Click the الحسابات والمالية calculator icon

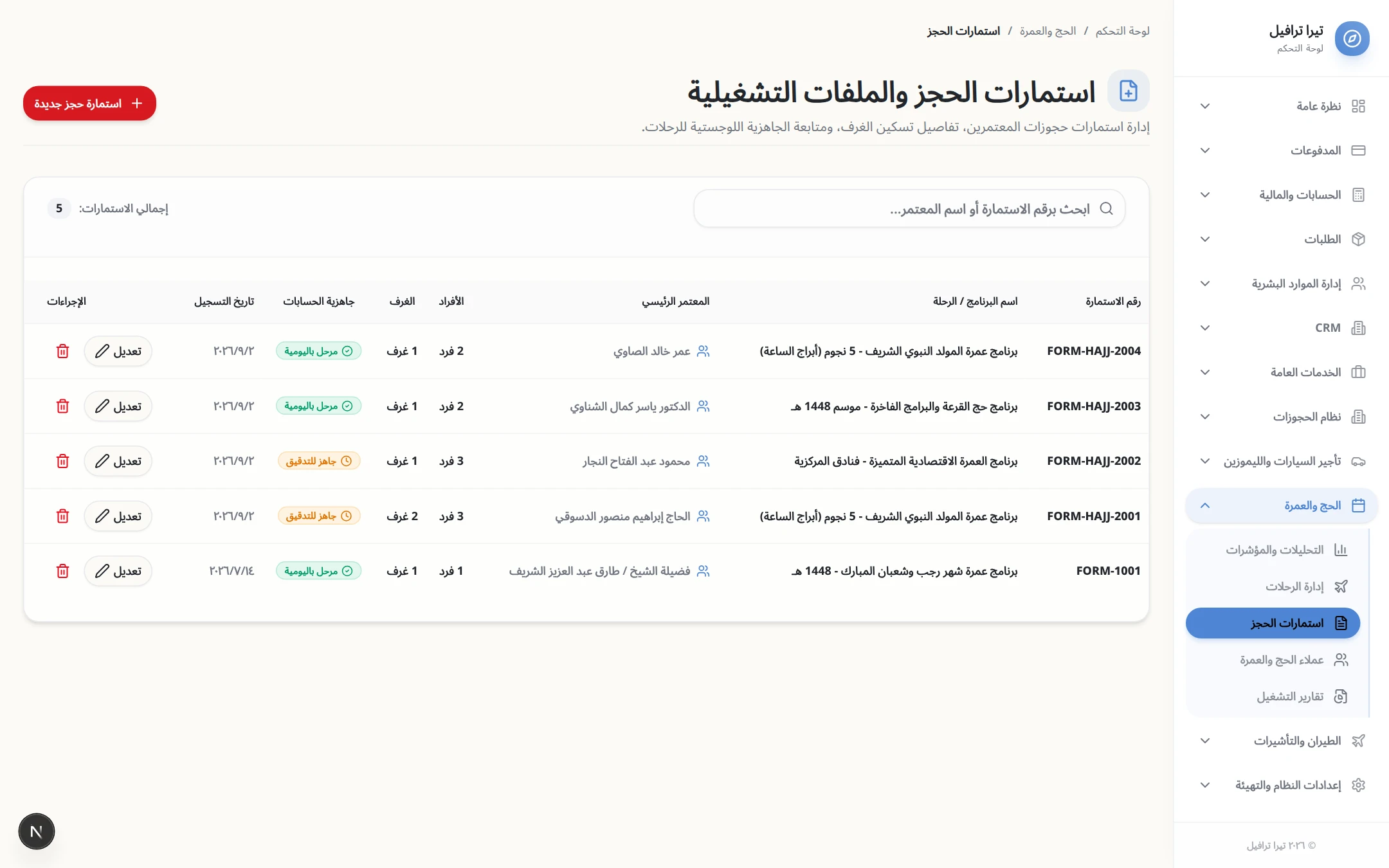1358,195
